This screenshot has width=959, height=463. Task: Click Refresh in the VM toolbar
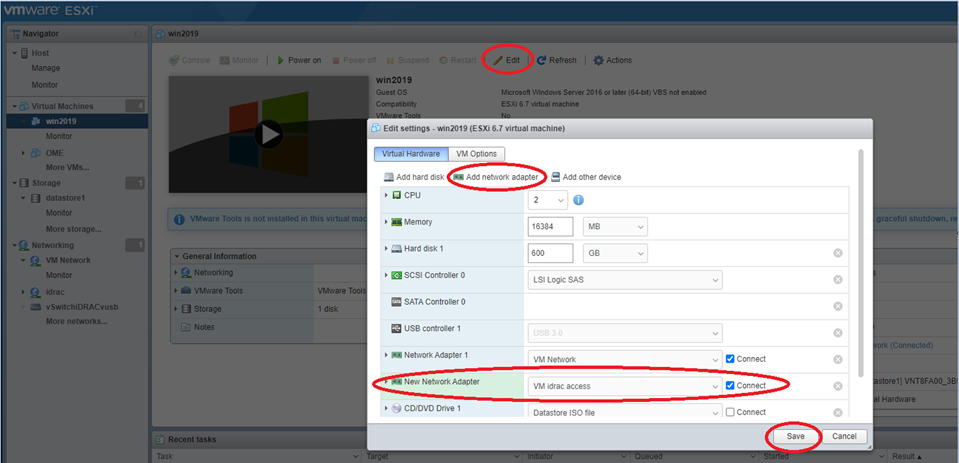tap(557, 61)
